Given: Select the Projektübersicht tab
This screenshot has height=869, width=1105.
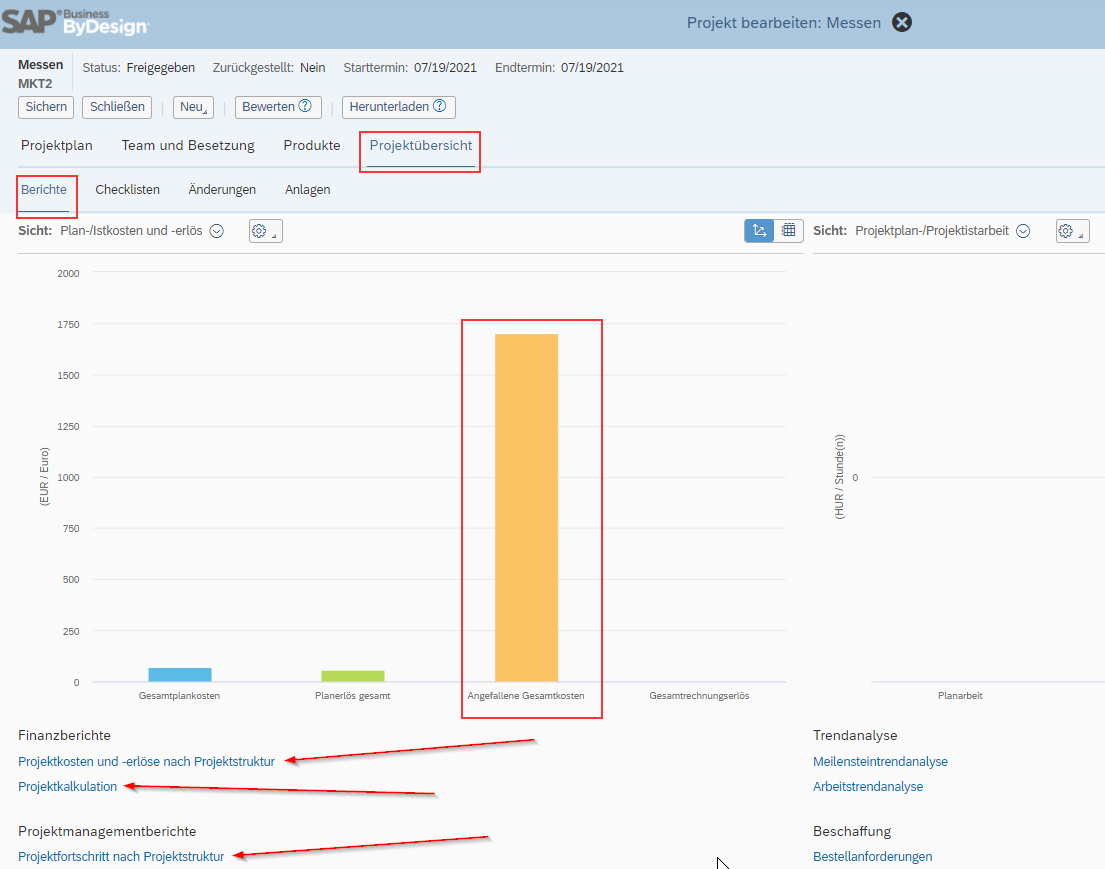Looking at the screenshot, I should pos(421,145).
